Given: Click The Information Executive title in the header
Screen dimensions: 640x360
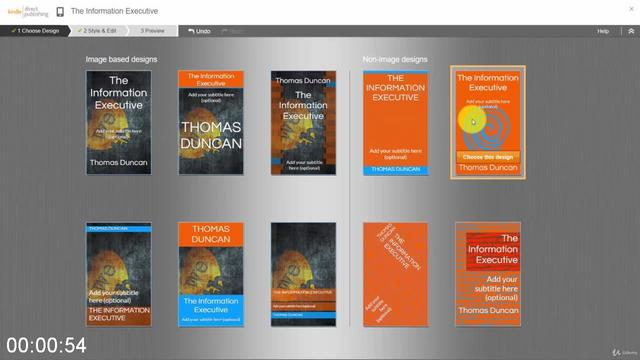Looking at the screenshot, I should click(x=114, y=11).
